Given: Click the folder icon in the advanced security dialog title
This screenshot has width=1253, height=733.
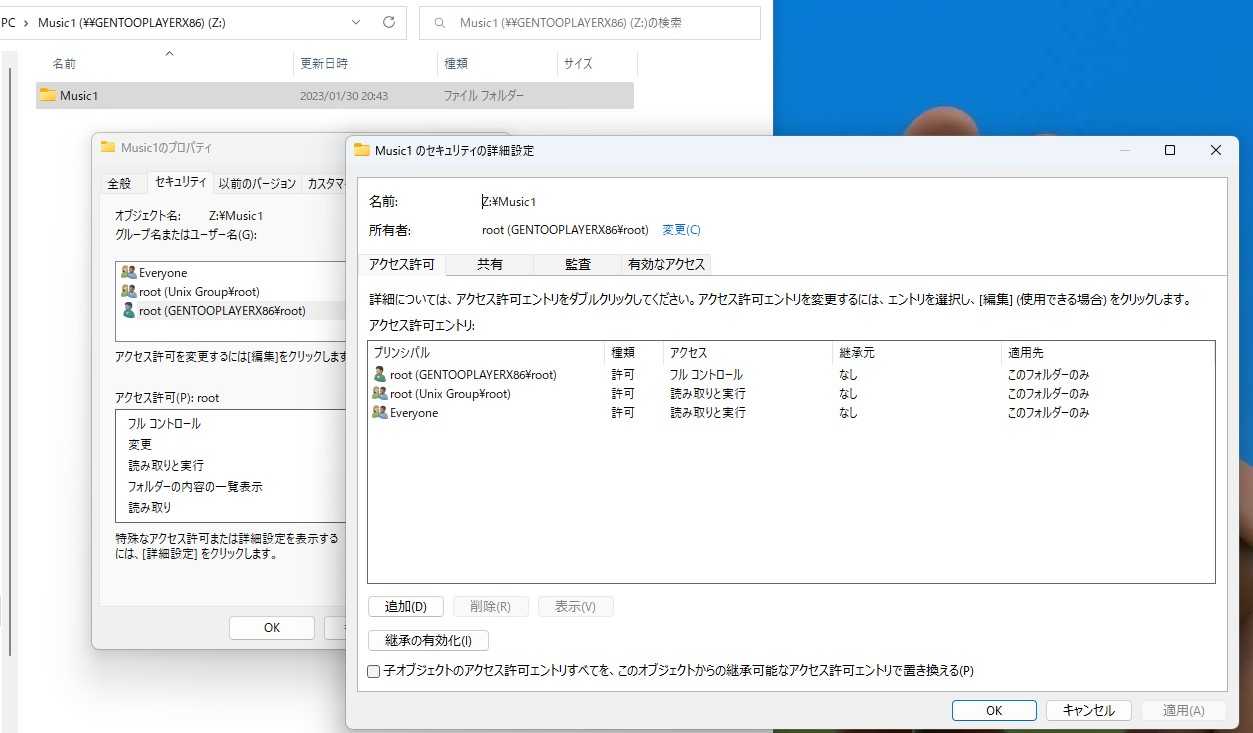Looking at the screenshot, I should 359,150.
